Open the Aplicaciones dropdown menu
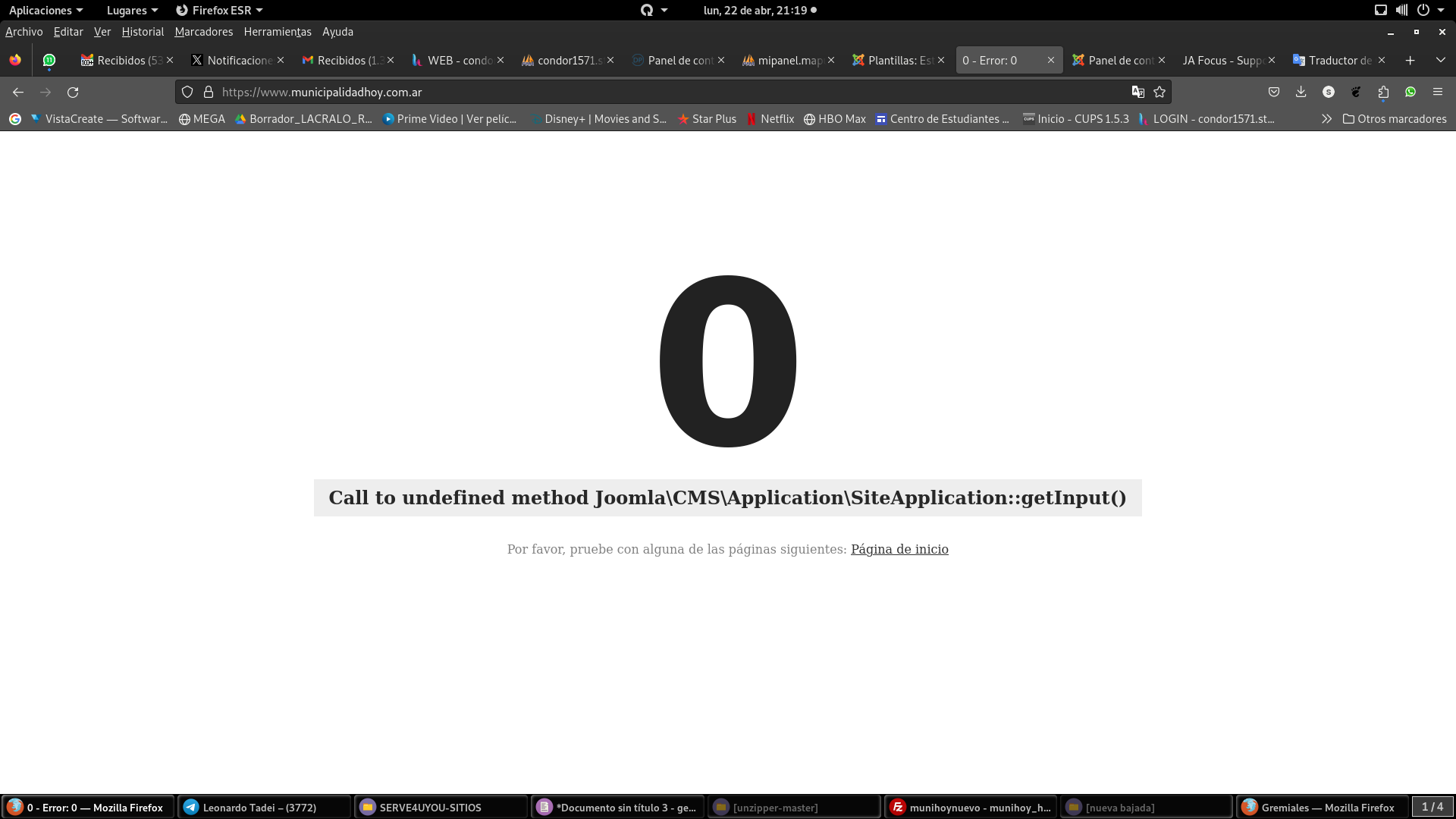This screenshot has height=819, width=1456. click(x=45, y=10)
